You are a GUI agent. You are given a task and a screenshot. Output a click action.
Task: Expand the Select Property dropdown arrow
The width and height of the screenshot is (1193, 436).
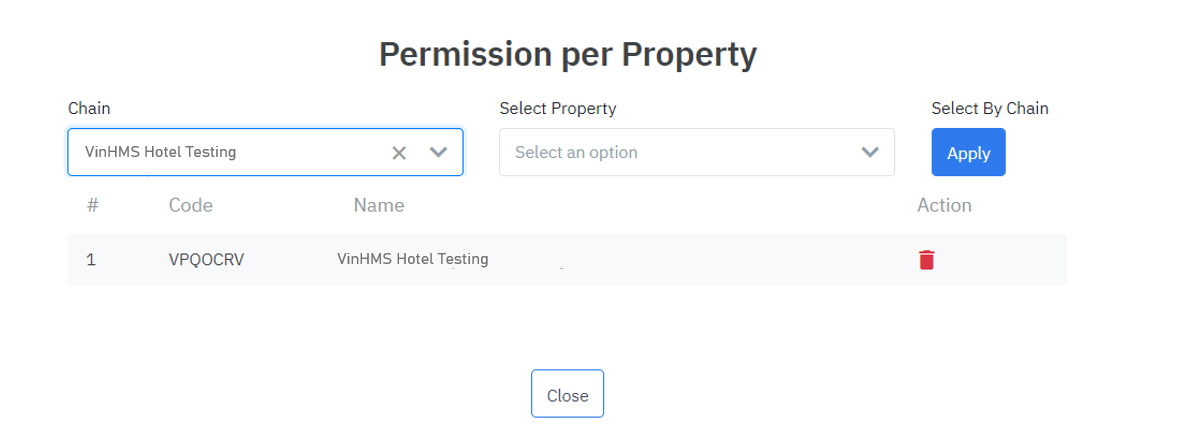point(870,153)
